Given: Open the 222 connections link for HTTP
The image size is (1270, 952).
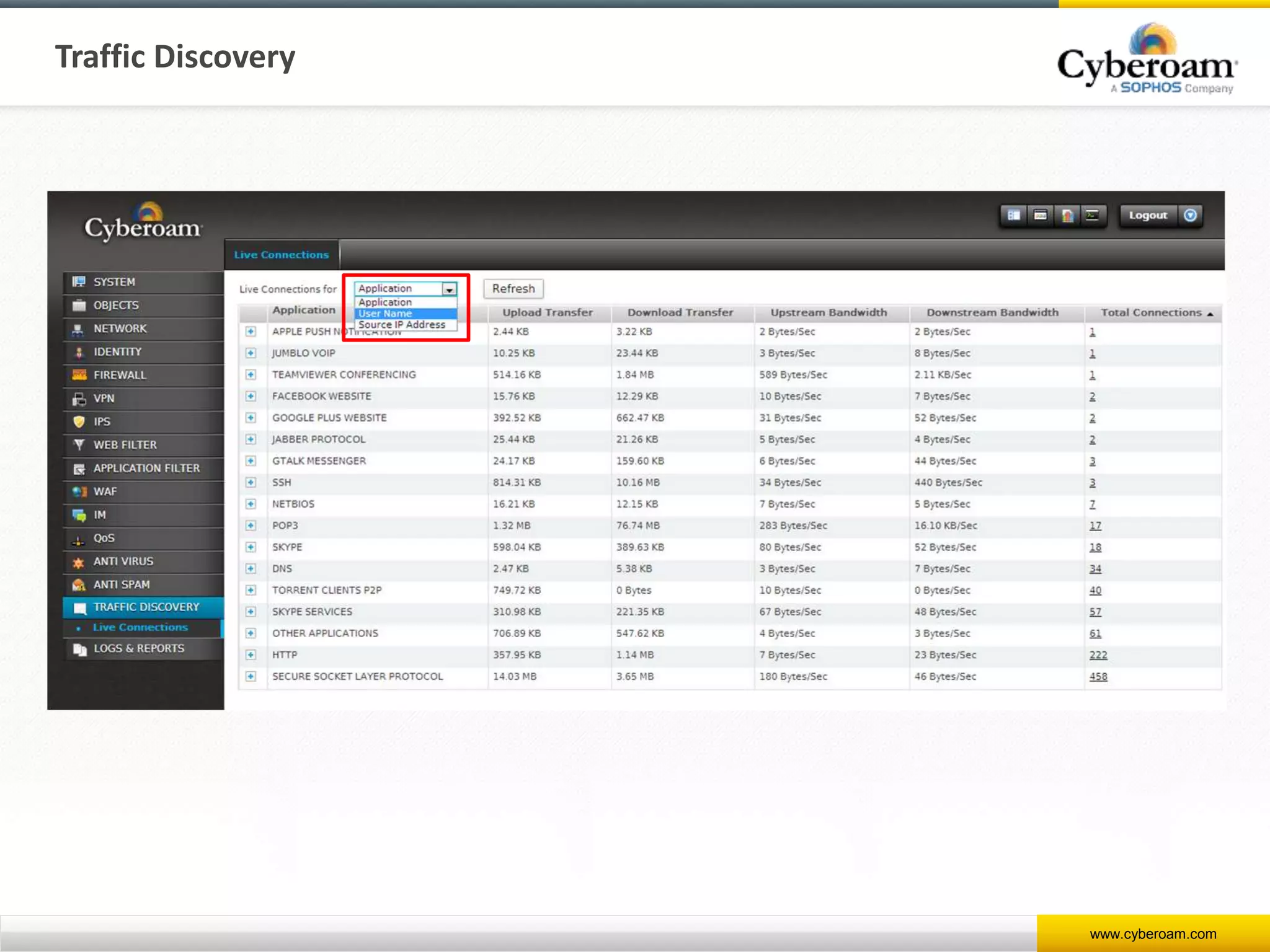Looking at the screenshot, I should pos(1098,655).
